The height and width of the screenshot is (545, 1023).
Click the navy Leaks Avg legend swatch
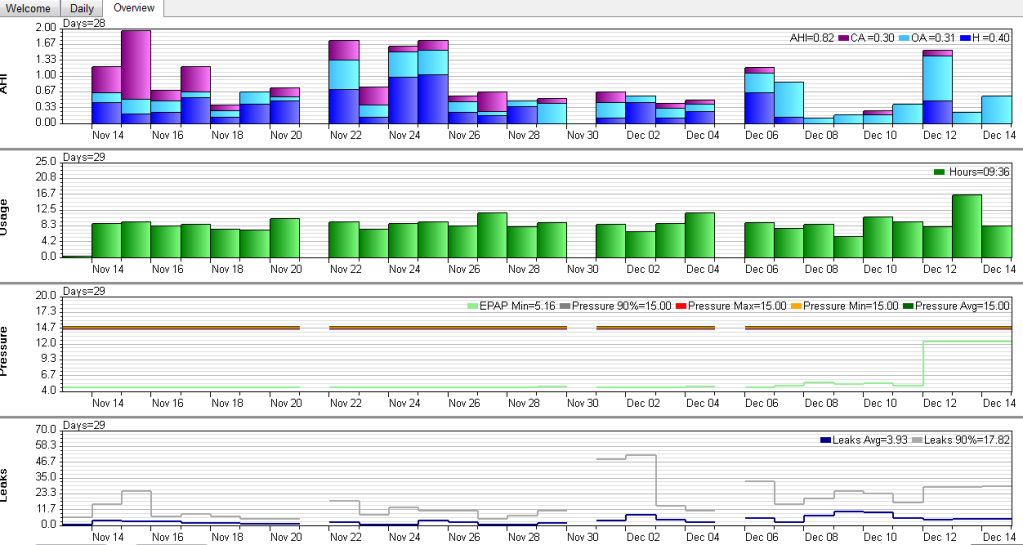coord(826,440)
